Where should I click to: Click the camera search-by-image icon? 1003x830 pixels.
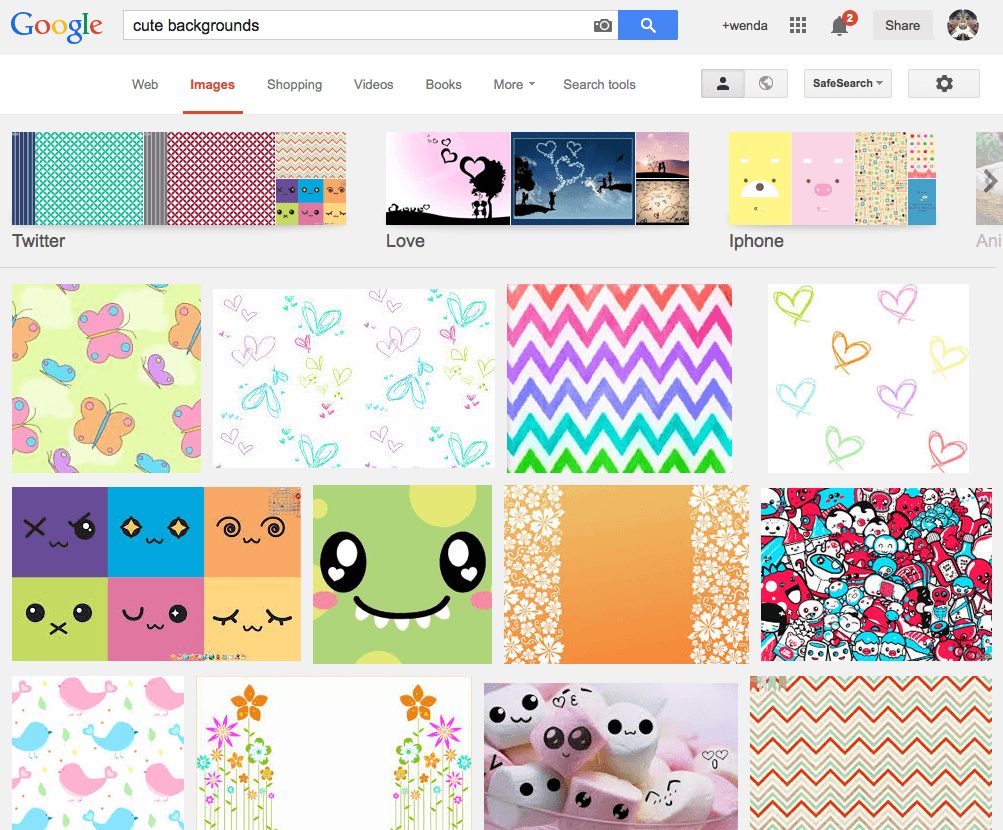pyautogui.click(x=603, y=26)
